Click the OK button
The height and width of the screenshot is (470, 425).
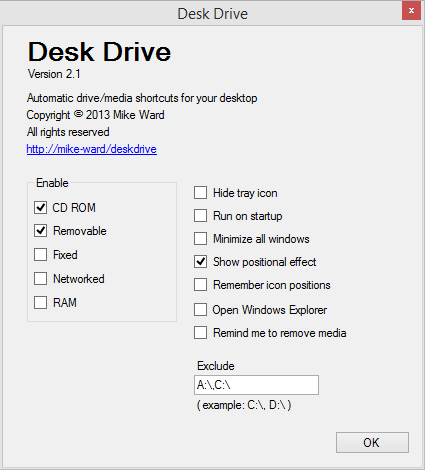pos(372,443)
